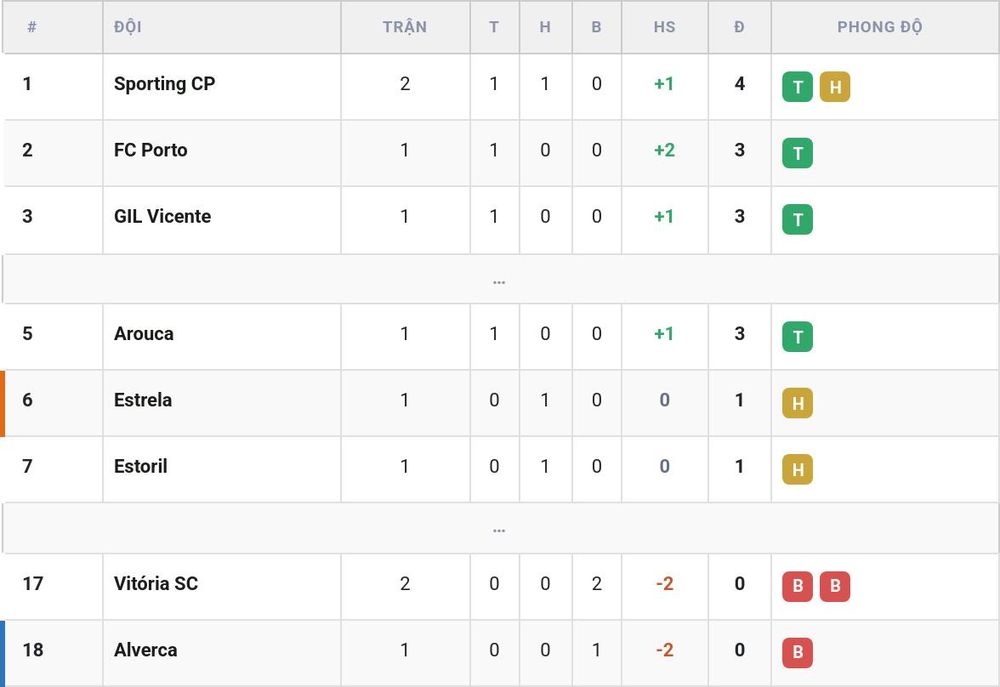Click Estrela's yellow H form badge
This screenshot has width=1000, height=687.
(x=797, y=403)
